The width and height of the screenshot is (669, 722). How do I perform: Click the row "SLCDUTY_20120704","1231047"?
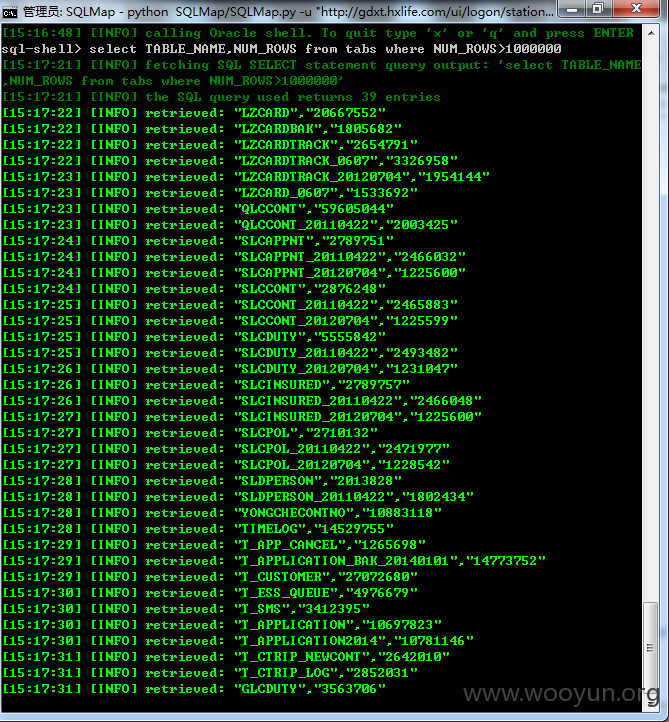[230, 368]
